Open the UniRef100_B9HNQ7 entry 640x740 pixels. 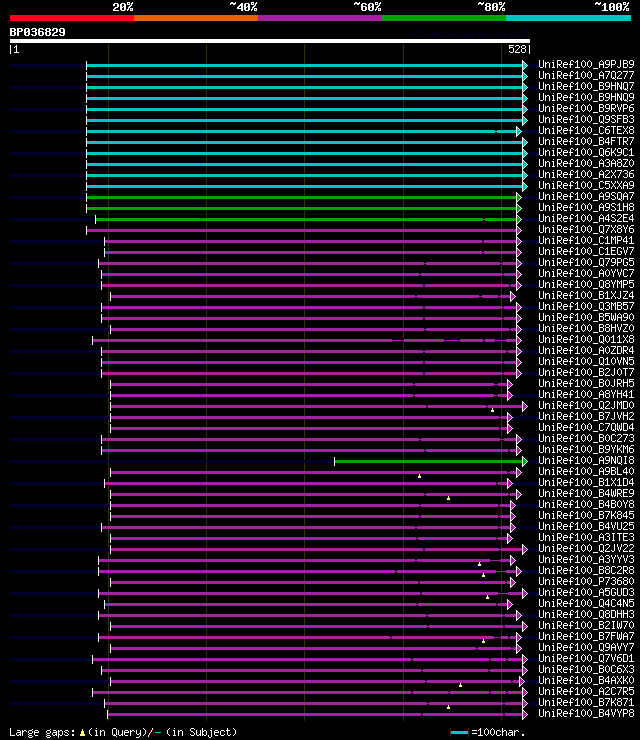point(586,86)
